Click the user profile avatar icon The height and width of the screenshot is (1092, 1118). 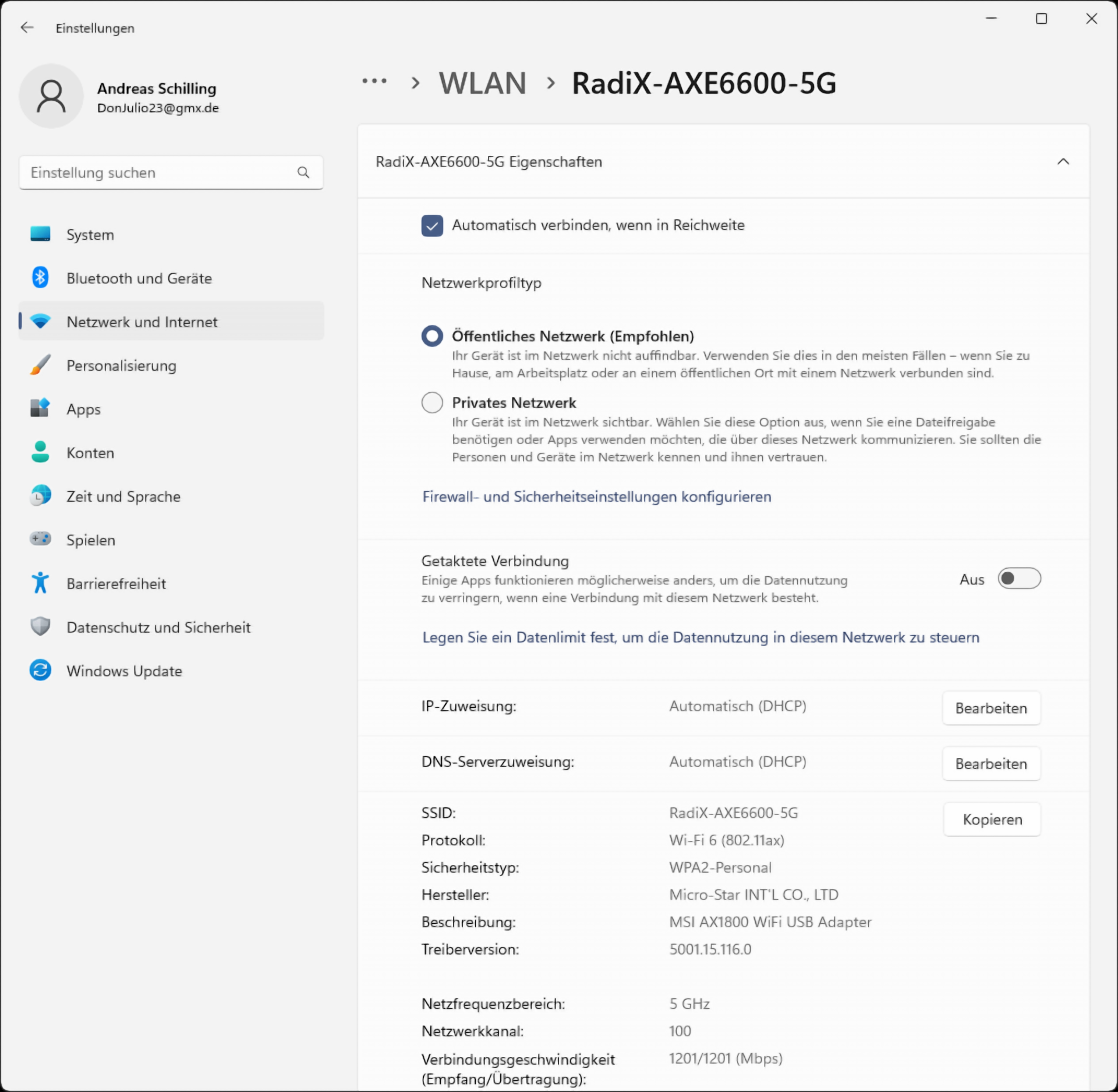[51, 96]
